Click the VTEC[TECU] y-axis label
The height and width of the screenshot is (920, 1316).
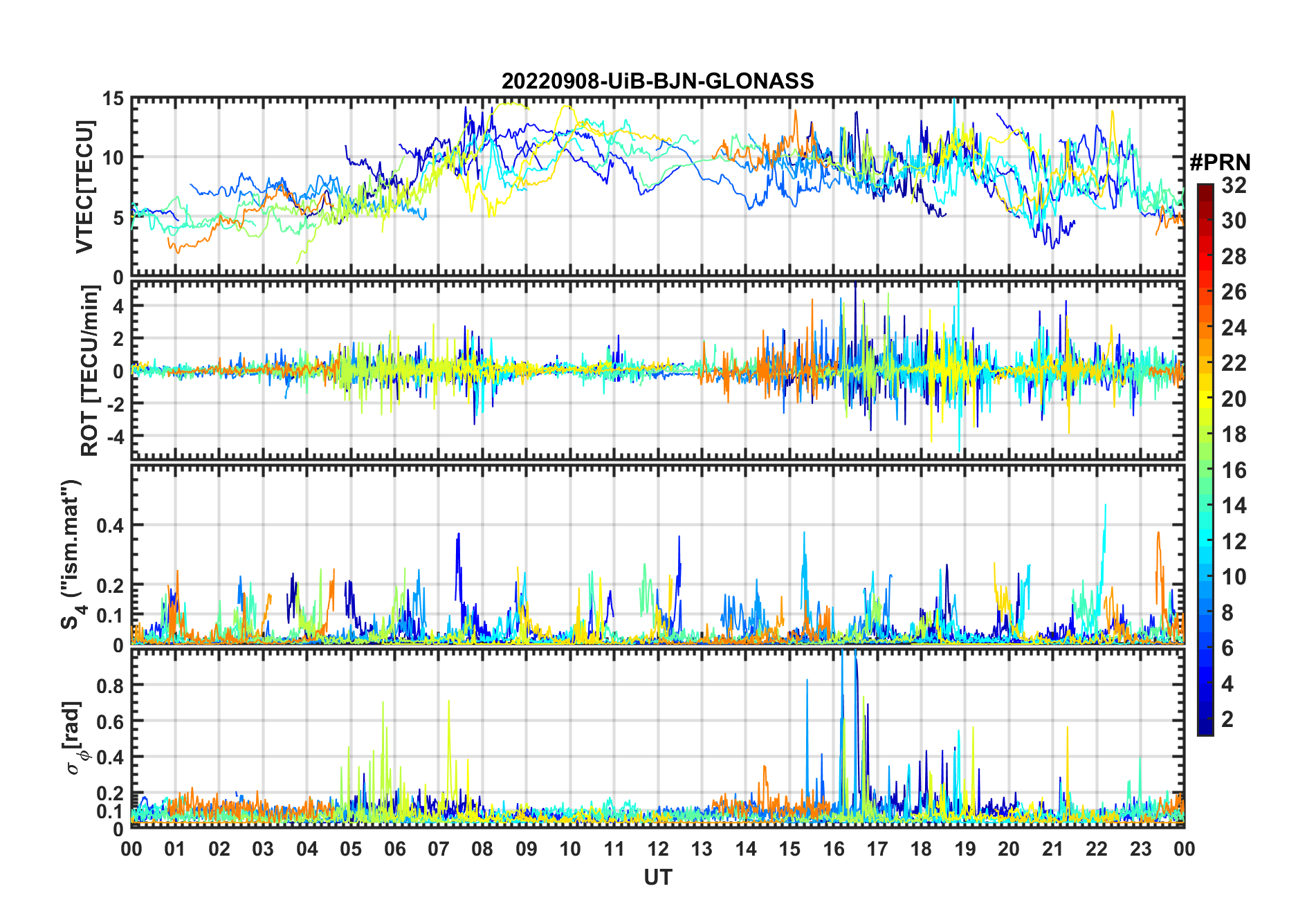84,187
